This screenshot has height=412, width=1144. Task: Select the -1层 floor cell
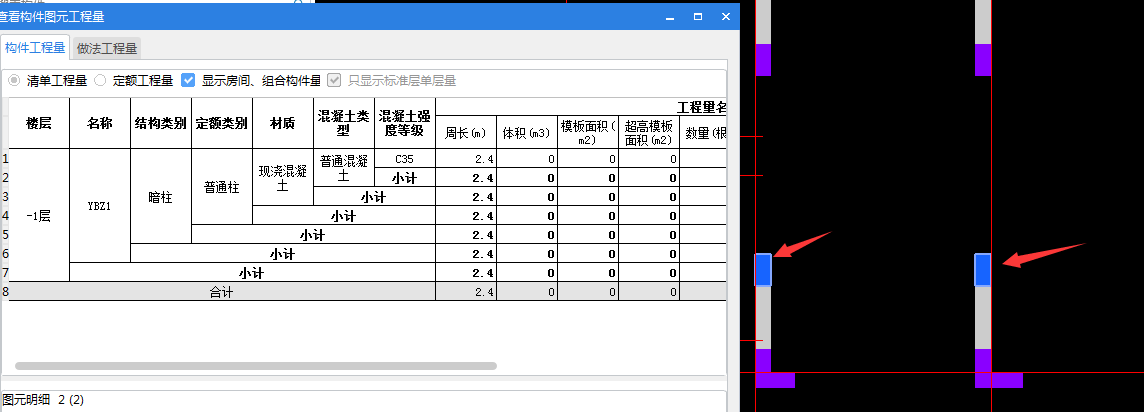click(39, 215)
